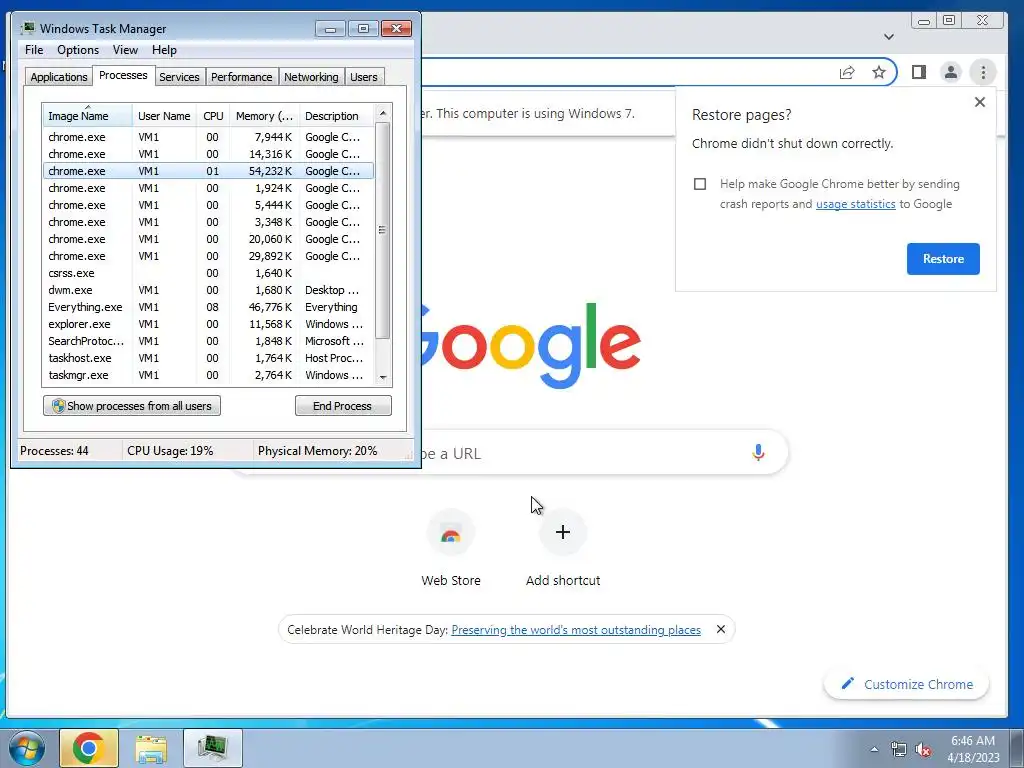Click Customize Chrome button
Image resolution: width=1024 pixels, height=768 pixels.
coord(906,684)
